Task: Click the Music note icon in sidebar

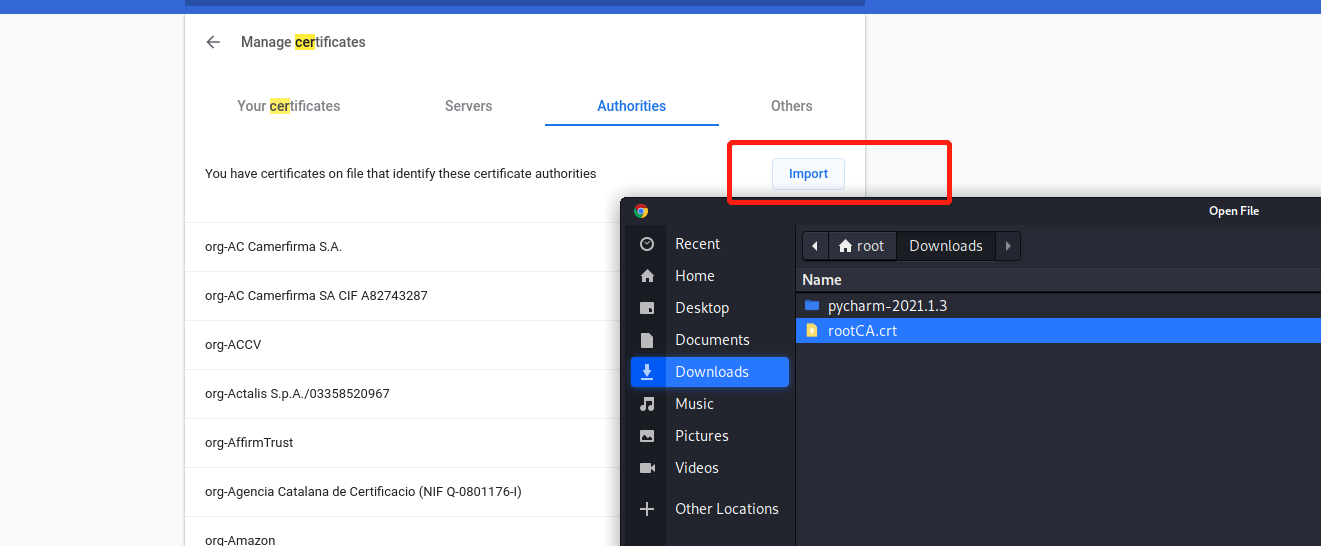Action: coord(647,404)
